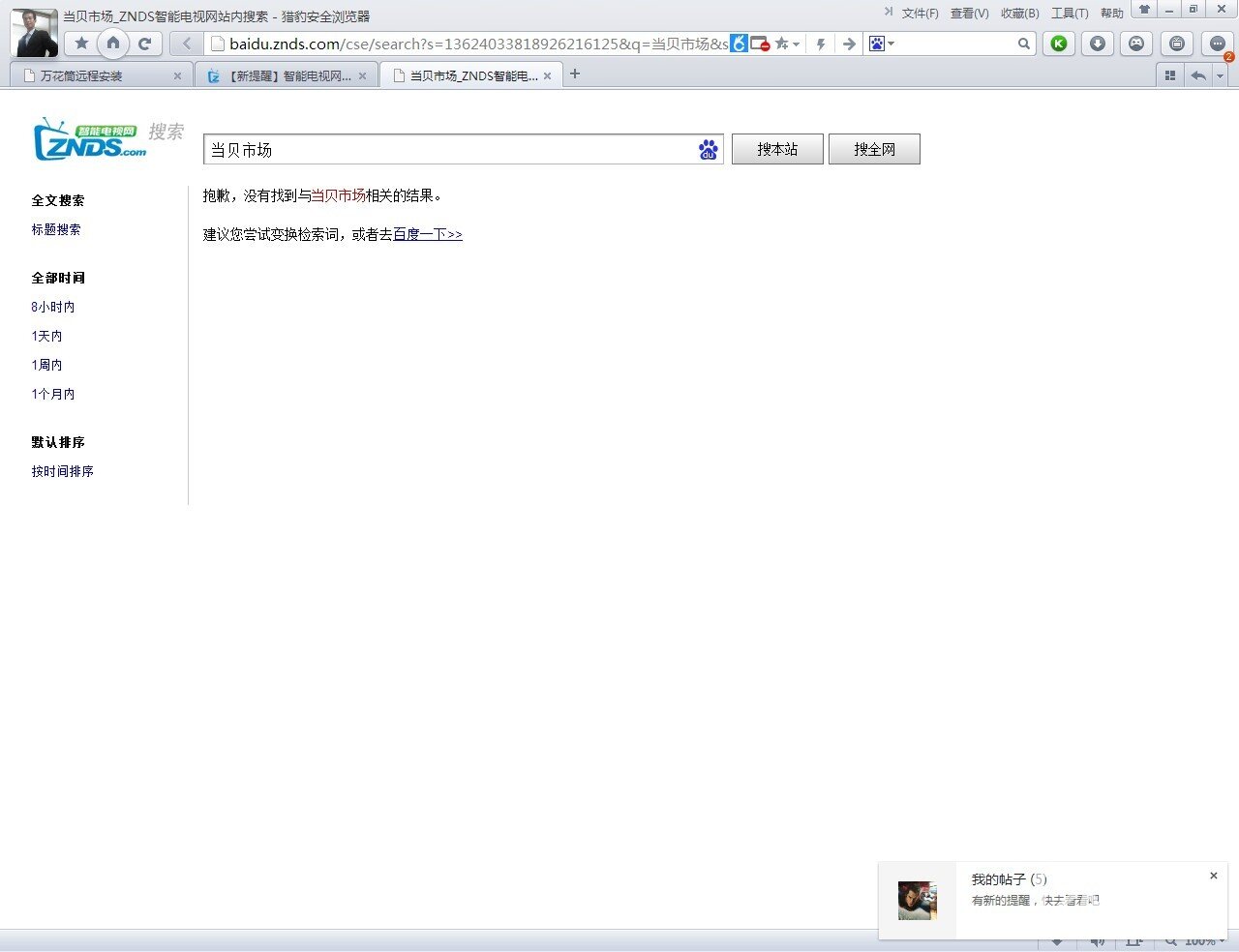Filter results by 1周内
Screen dimensions: 1239x952
(46, 365)
